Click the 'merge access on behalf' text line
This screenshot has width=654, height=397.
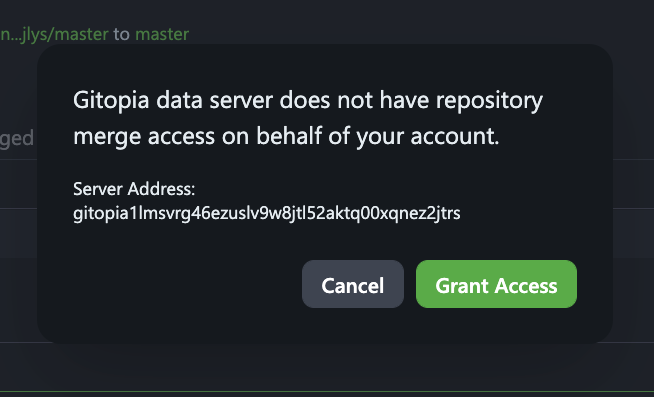[286, 136]
